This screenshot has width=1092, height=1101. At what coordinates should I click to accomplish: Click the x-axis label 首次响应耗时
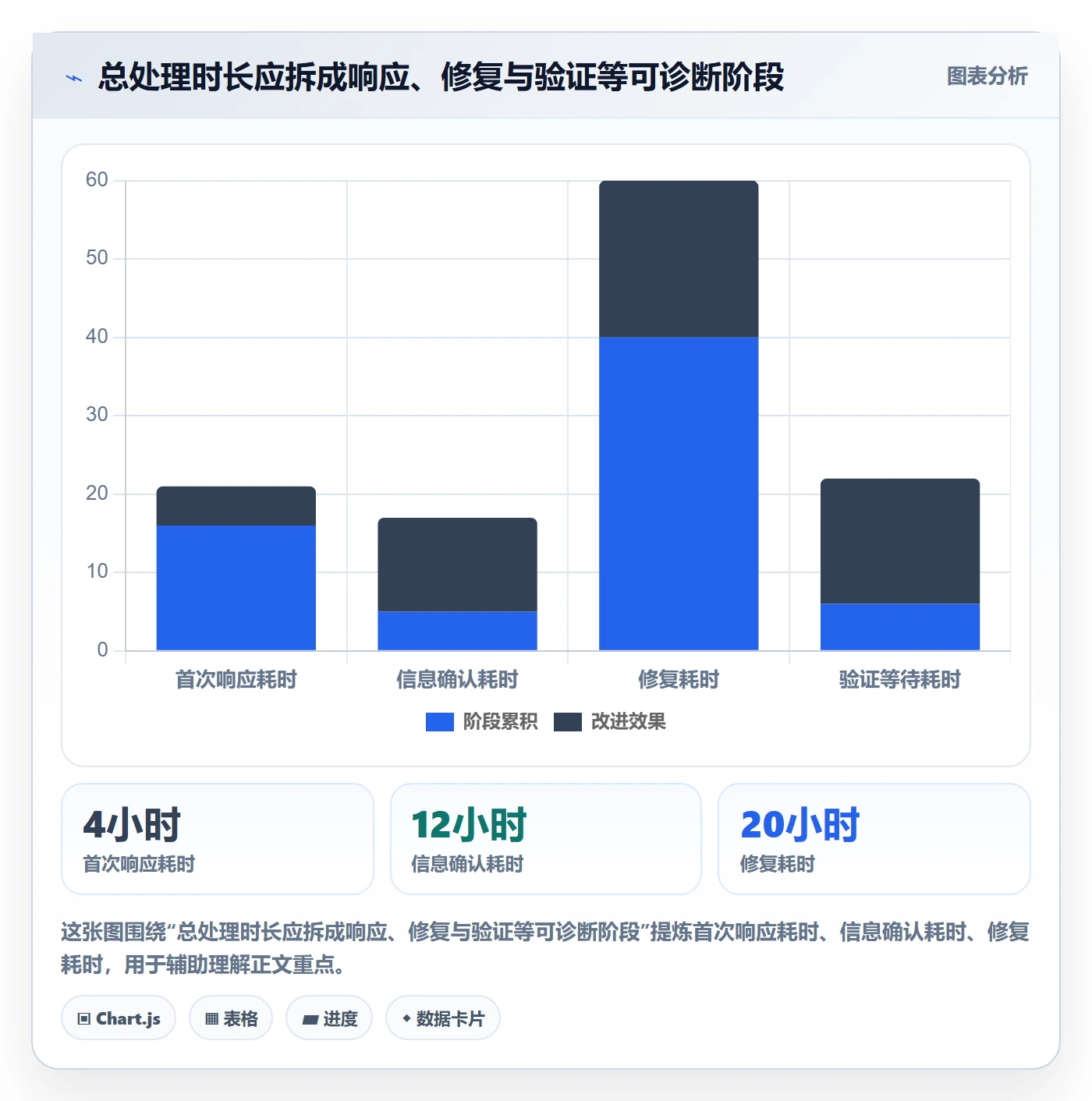236,680
